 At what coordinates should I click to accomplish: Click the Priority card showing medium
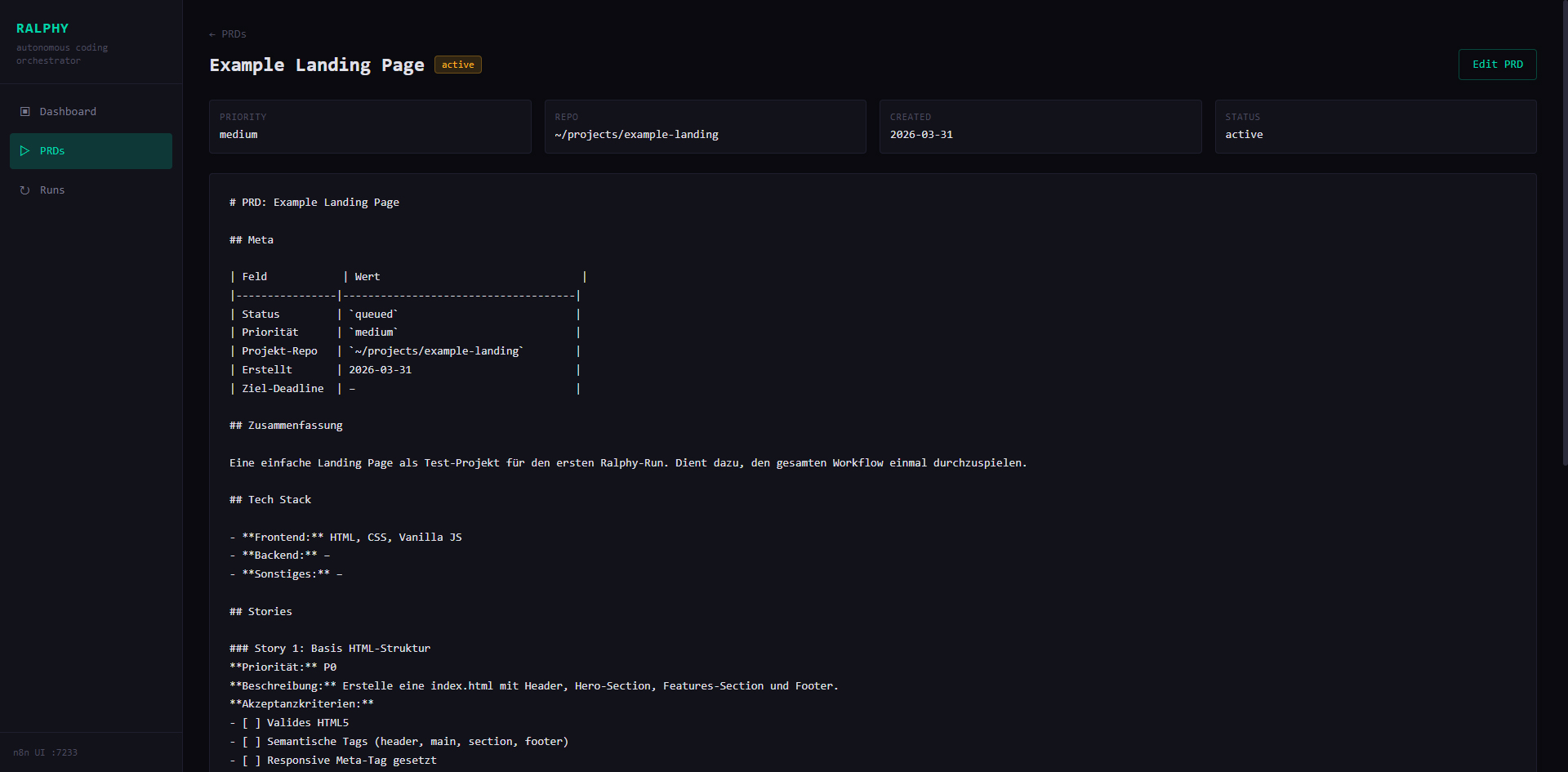[370, 127]
